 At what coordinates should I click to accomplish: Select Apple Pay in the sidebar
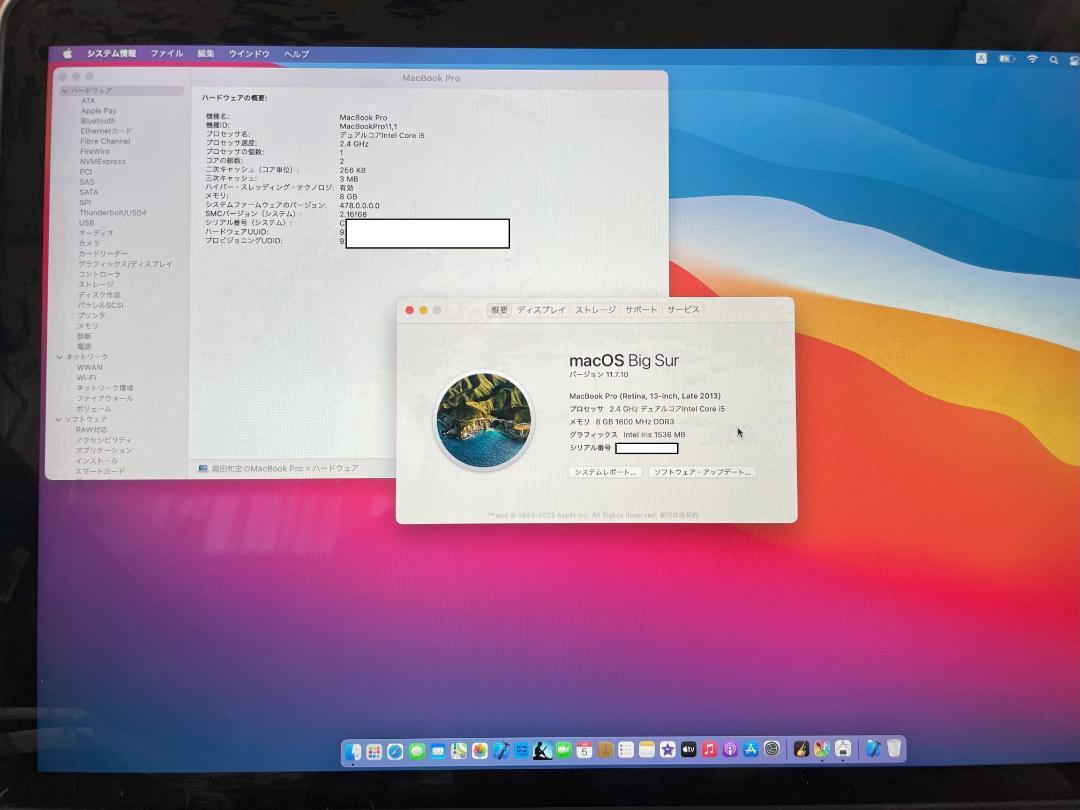tap(98, 110)
